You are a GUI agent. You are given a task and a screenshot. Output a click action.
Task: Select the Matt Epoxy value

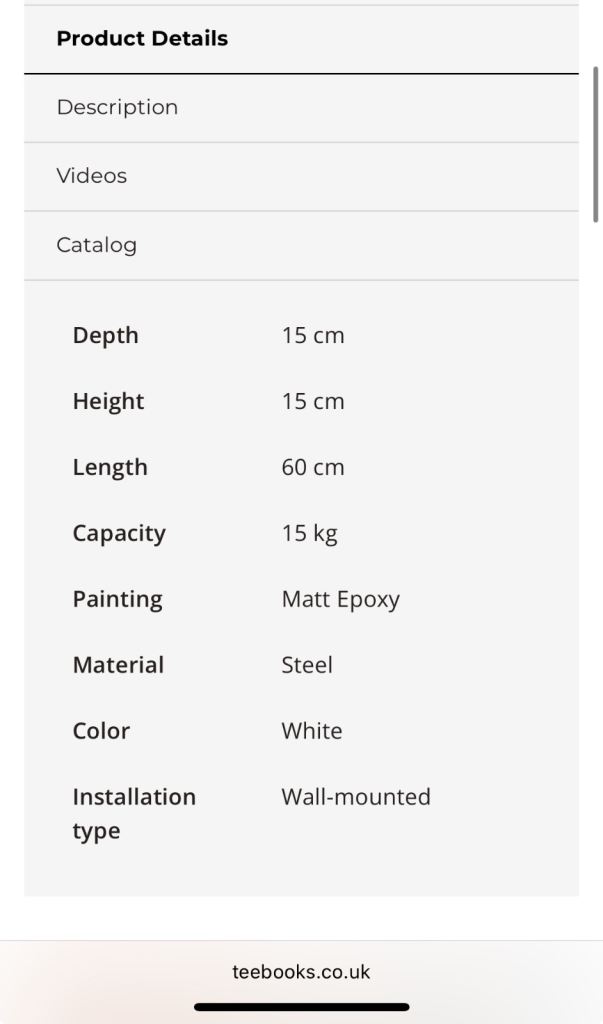click(x=340, y=600)
